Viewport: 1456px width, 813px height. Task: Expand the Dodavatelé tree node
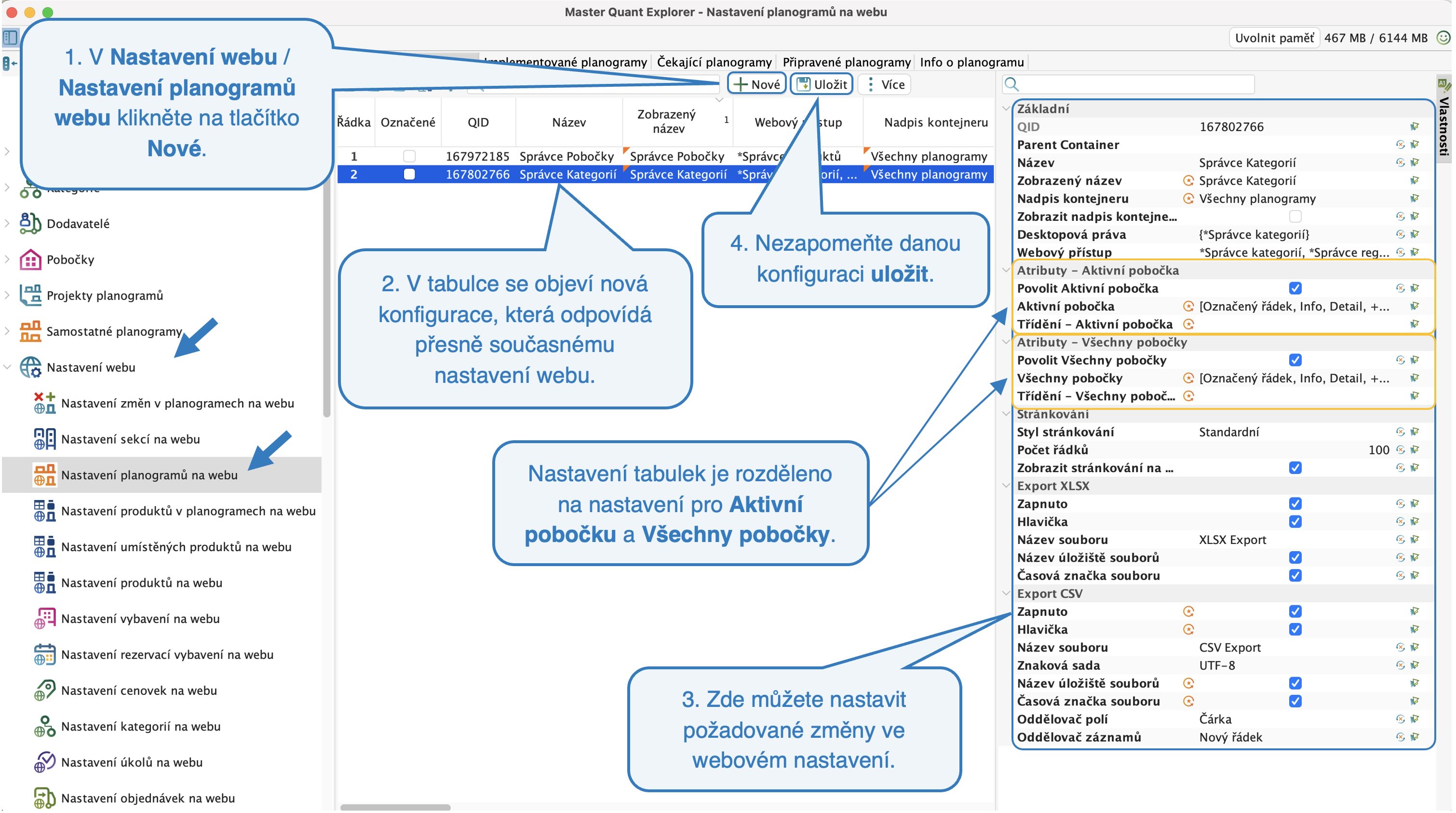[x=7, y=223]
